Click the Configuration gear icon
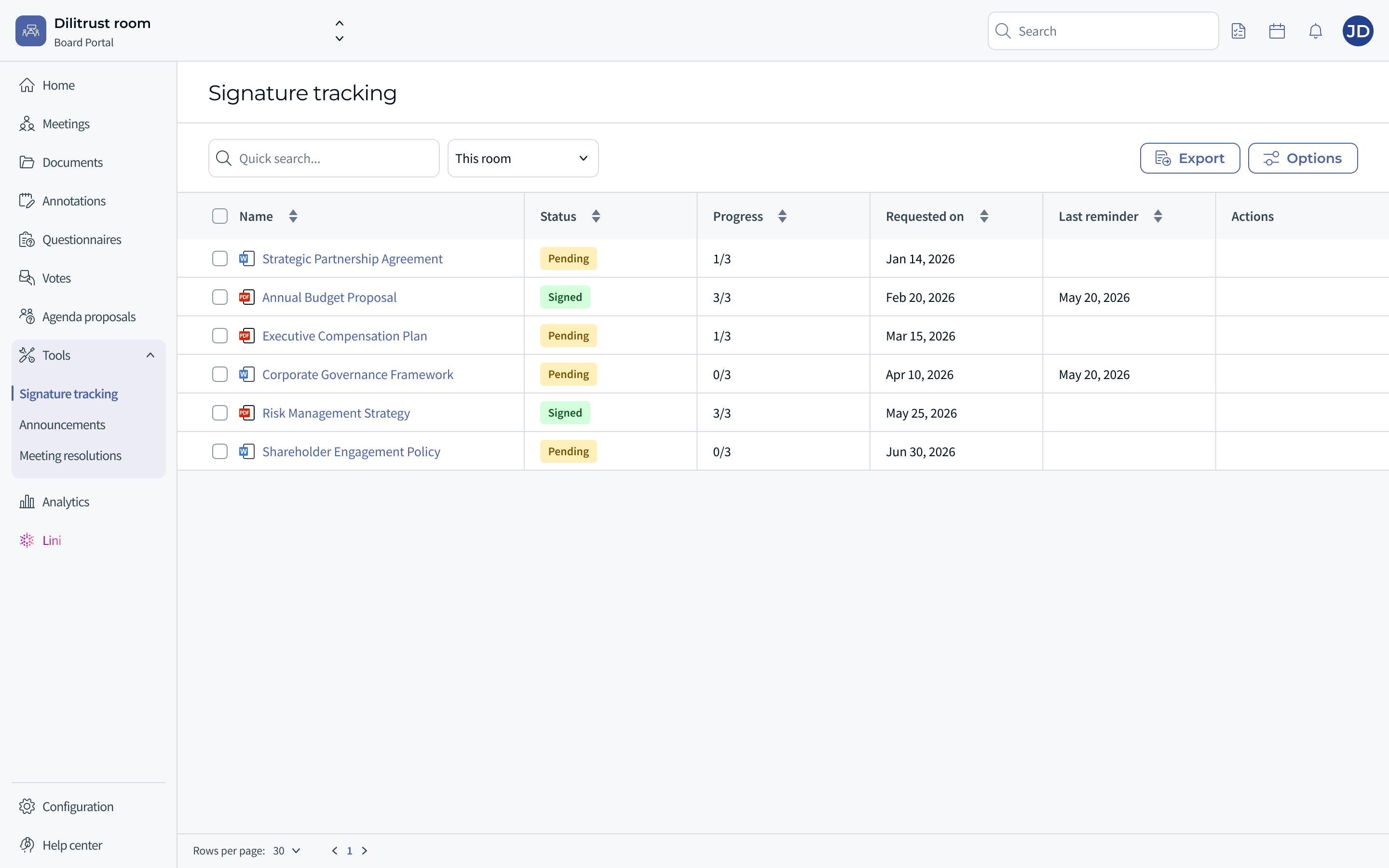The image size is (1389, 868). click(x=27, y=806)
